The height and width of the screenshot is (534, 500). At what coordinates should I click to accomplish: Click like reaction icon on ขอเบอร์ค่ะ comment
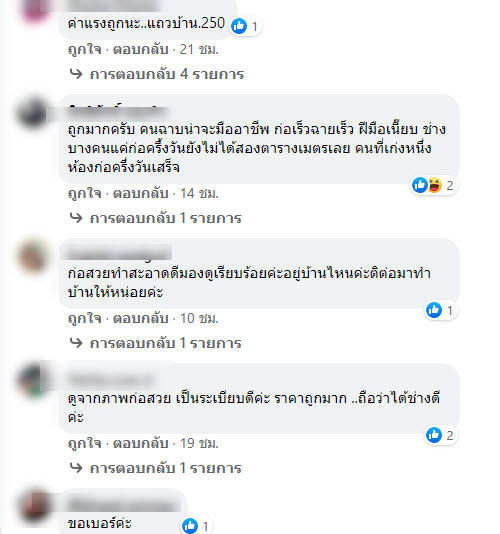coord(190,526)
